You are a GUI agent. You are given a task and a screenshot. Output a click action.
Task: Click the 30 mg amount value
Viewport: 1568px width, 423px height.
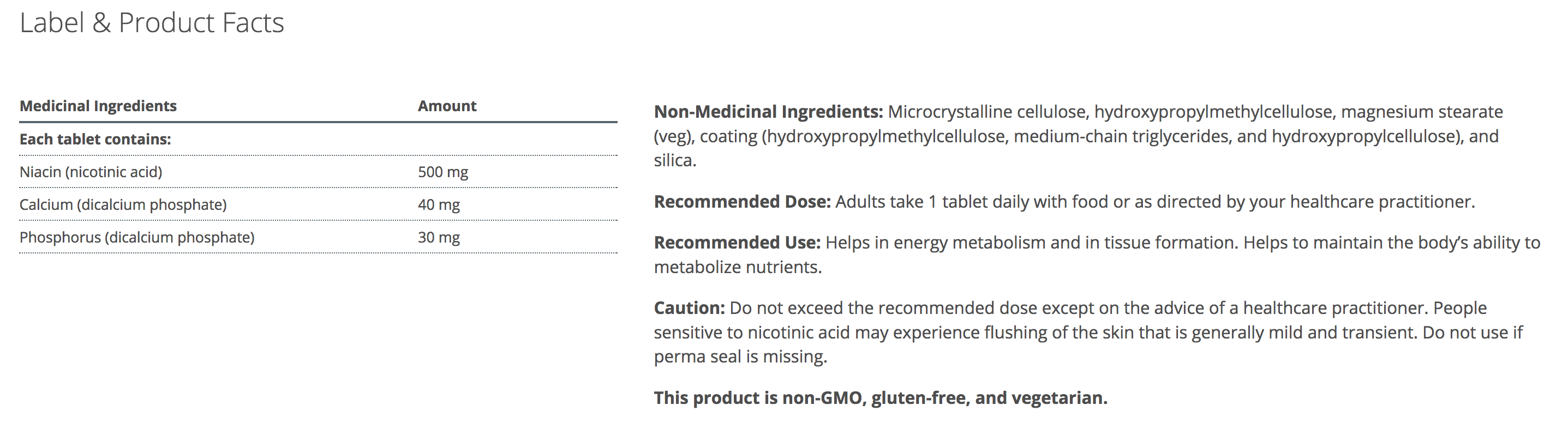pos(438,238)
